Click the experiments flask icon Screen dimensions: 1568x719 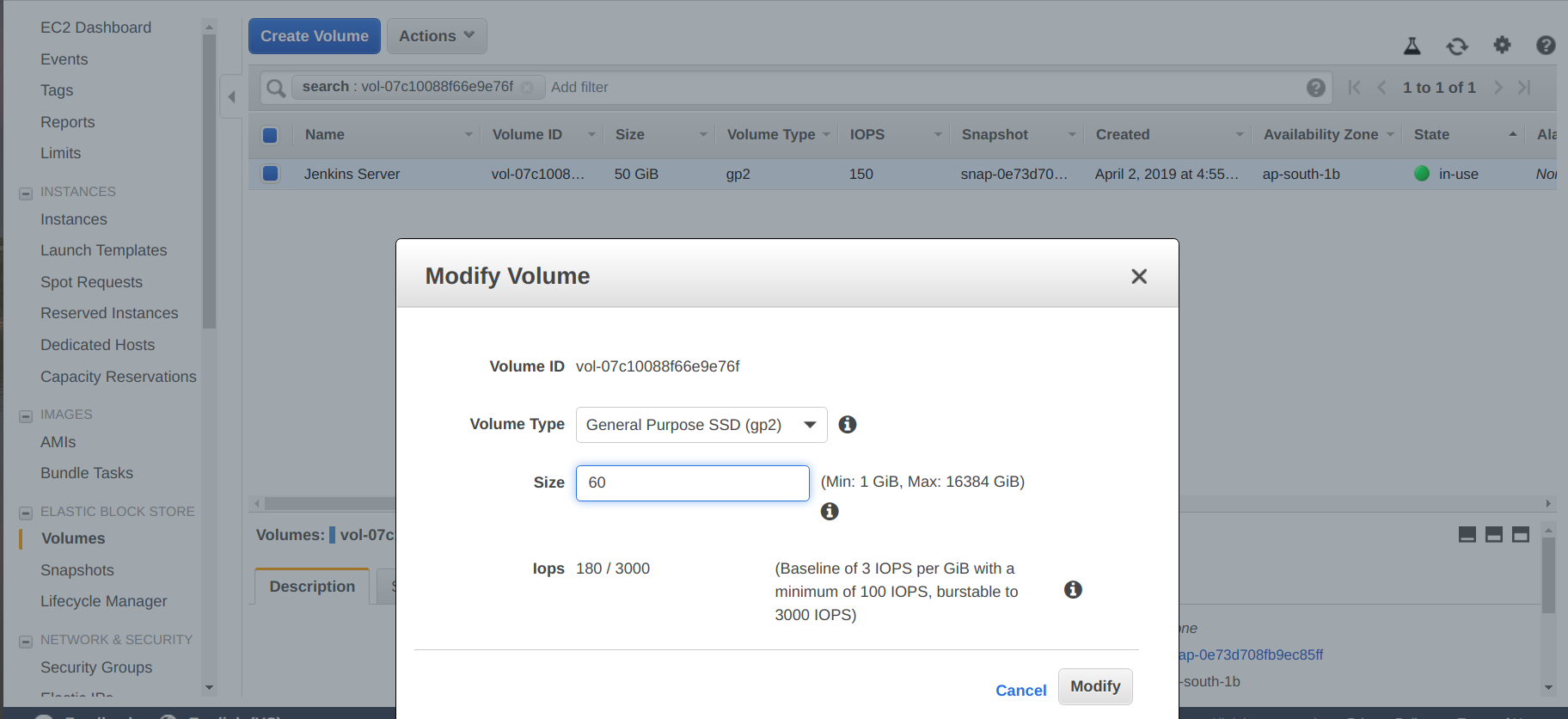tap(1412, 46)
